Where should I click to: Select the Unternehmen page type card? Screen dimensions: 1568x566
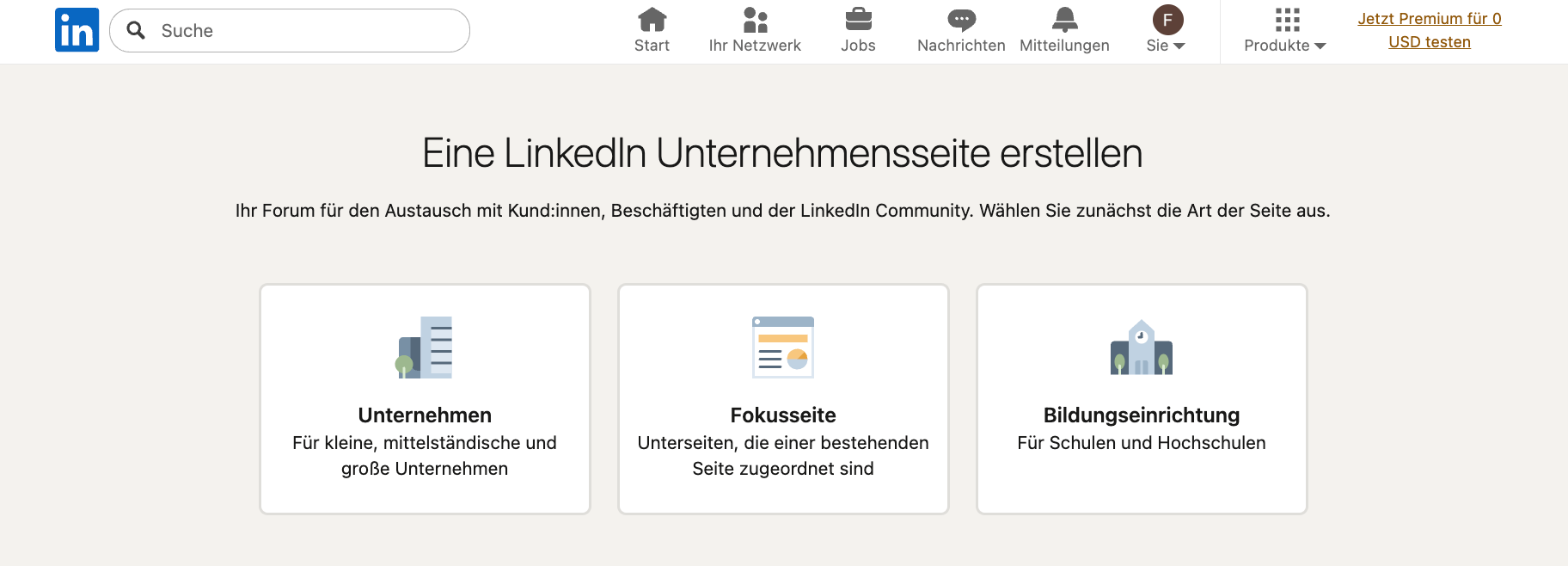[x=425, y=398]
